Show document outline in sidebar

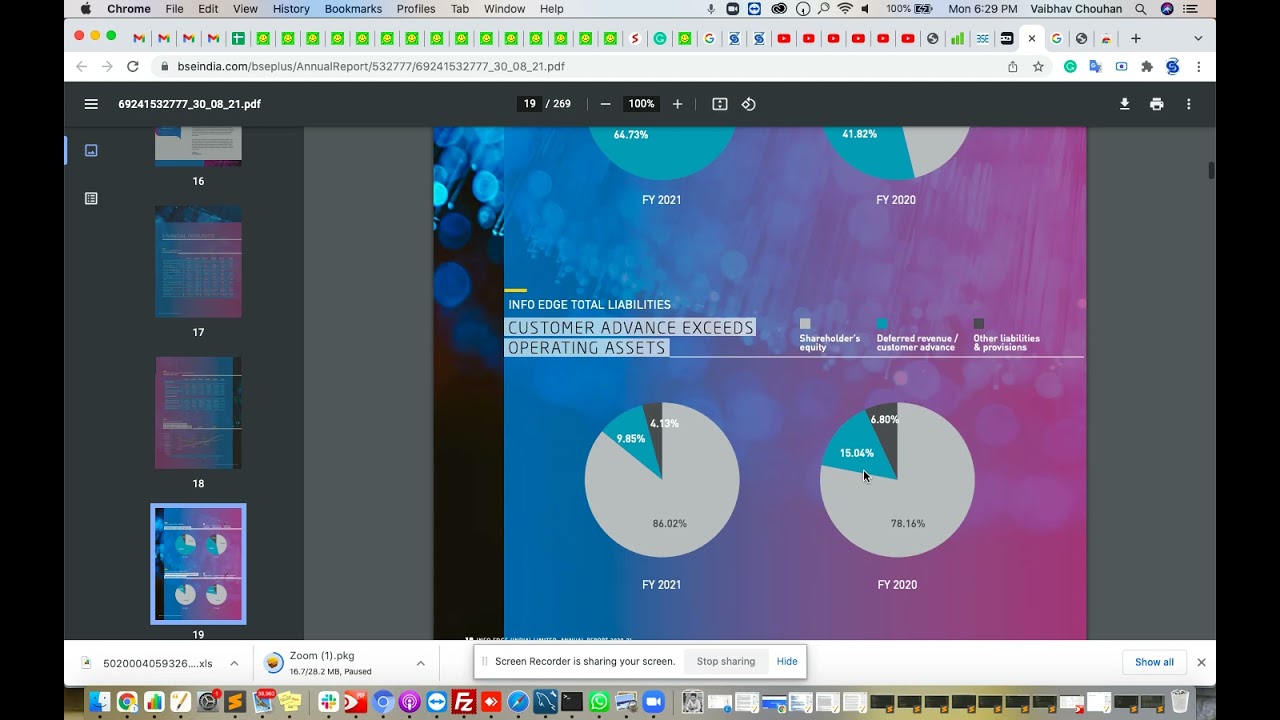coord(91,198)
